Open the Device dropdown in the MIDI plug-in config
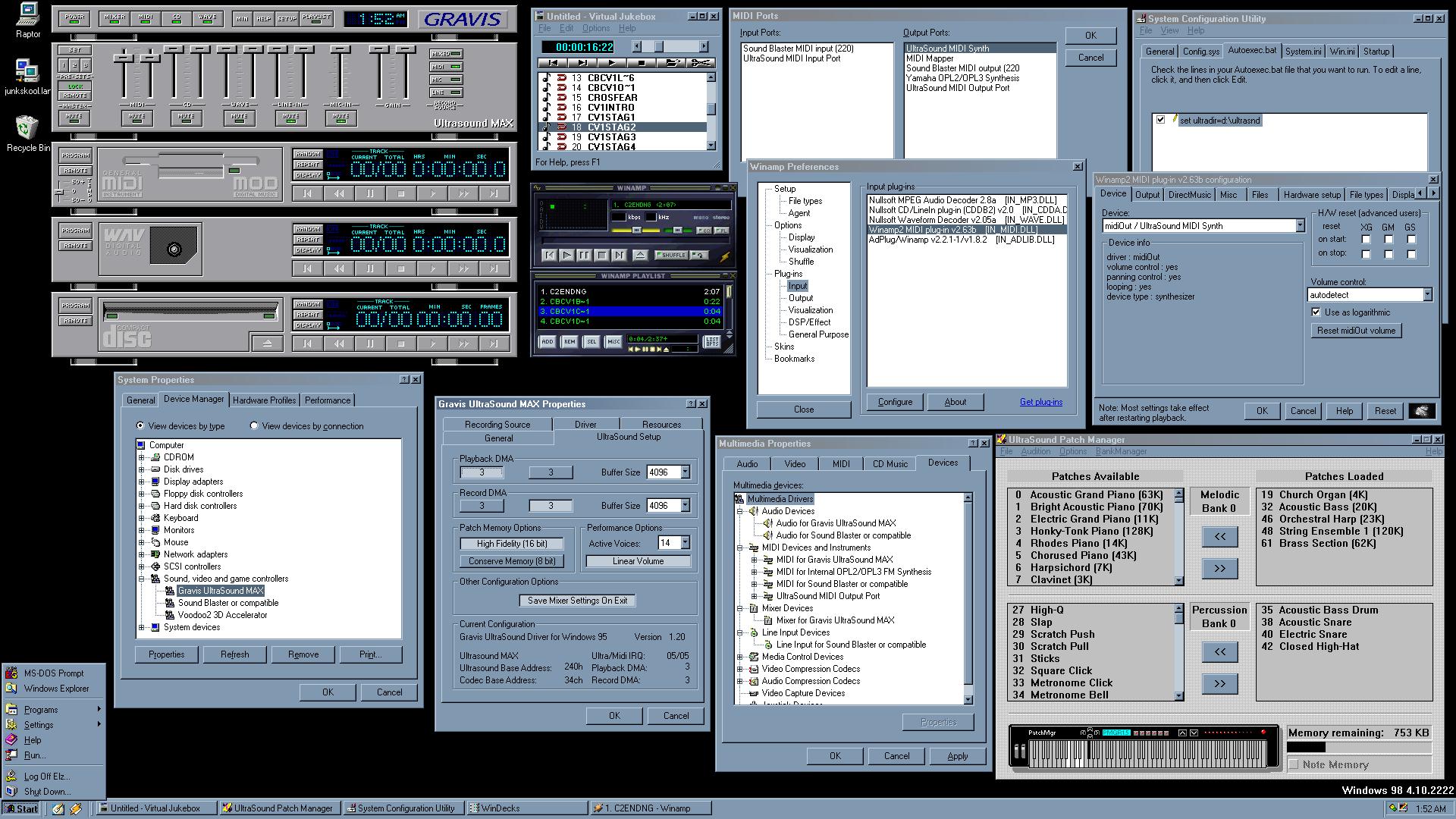 (x=1300, y=226)
